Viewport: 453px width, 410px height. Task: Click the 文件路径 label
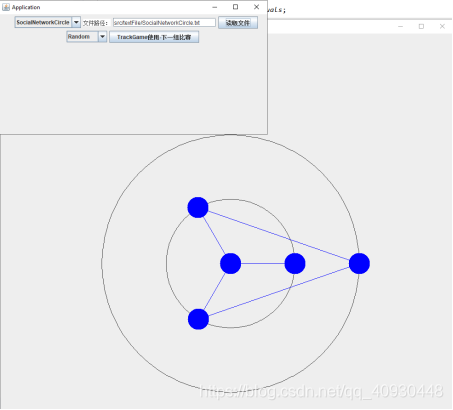(x=95, y=23)
